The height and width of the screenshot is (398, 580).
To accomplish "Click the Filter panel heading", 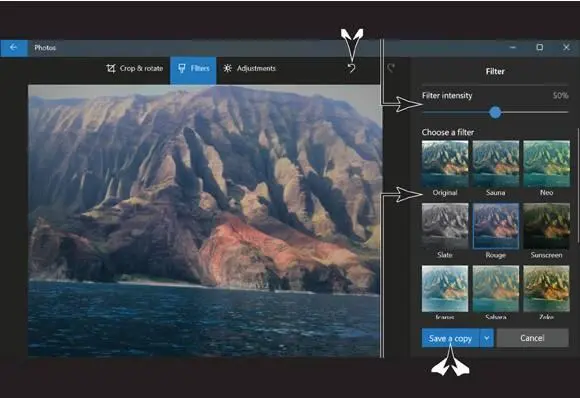I will pyautogui.click(x=495, y=71).
